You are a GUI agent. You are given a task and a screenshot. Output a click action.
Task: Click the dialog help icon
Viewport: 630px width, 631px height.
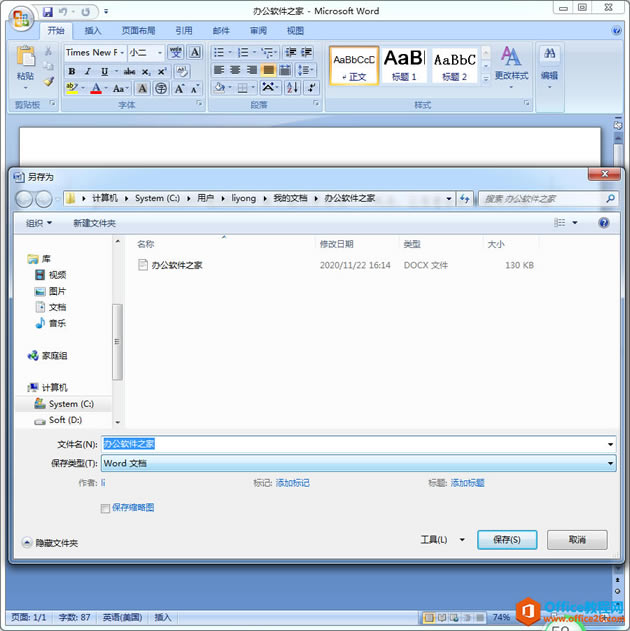tap(603, 223)
